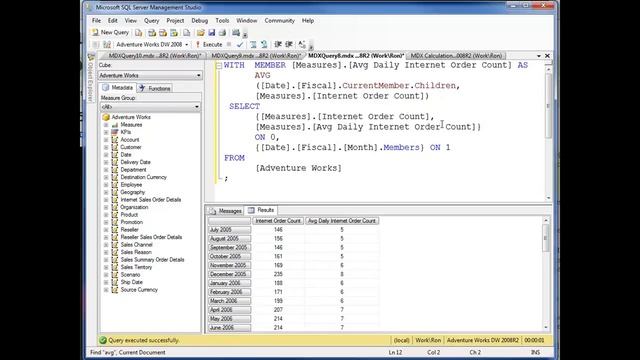Expand the Measures node
The image size is (640, 360).
coord(106,125)
